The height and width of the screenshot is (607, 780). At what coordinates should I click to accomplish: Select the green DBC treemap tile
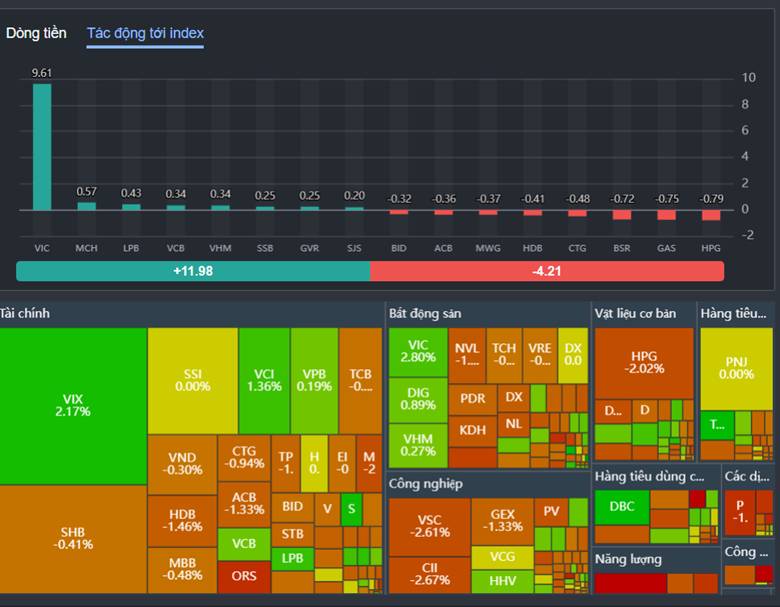coord(622,507)
